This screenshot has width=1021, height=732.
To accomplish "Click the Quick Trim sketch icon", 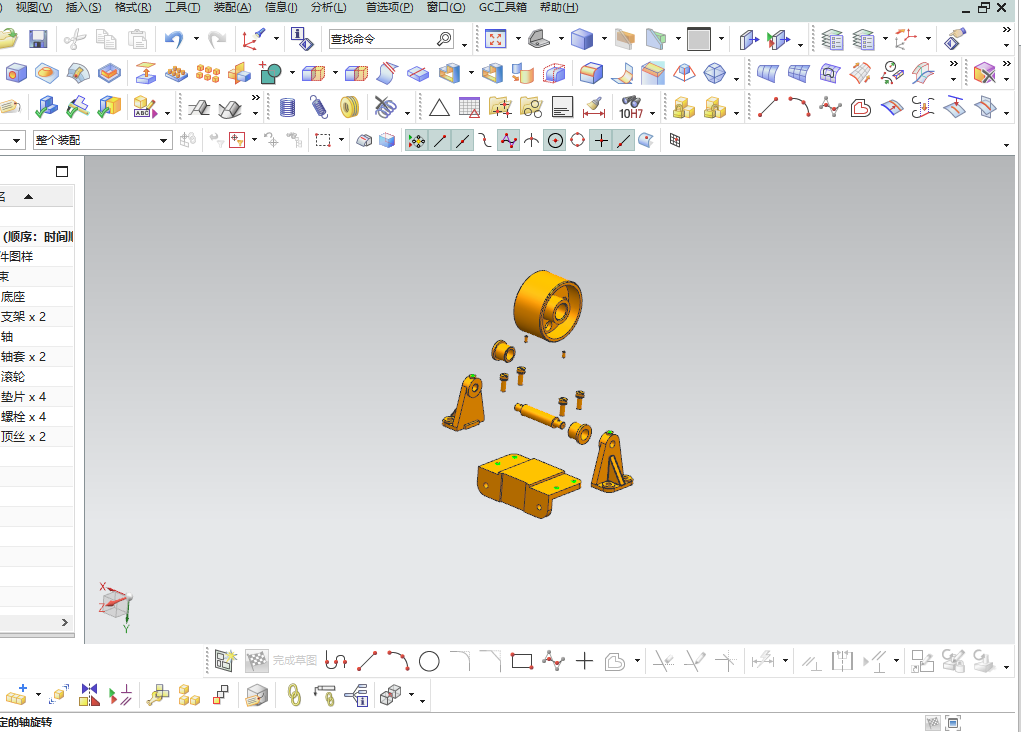I will [664, 662].
